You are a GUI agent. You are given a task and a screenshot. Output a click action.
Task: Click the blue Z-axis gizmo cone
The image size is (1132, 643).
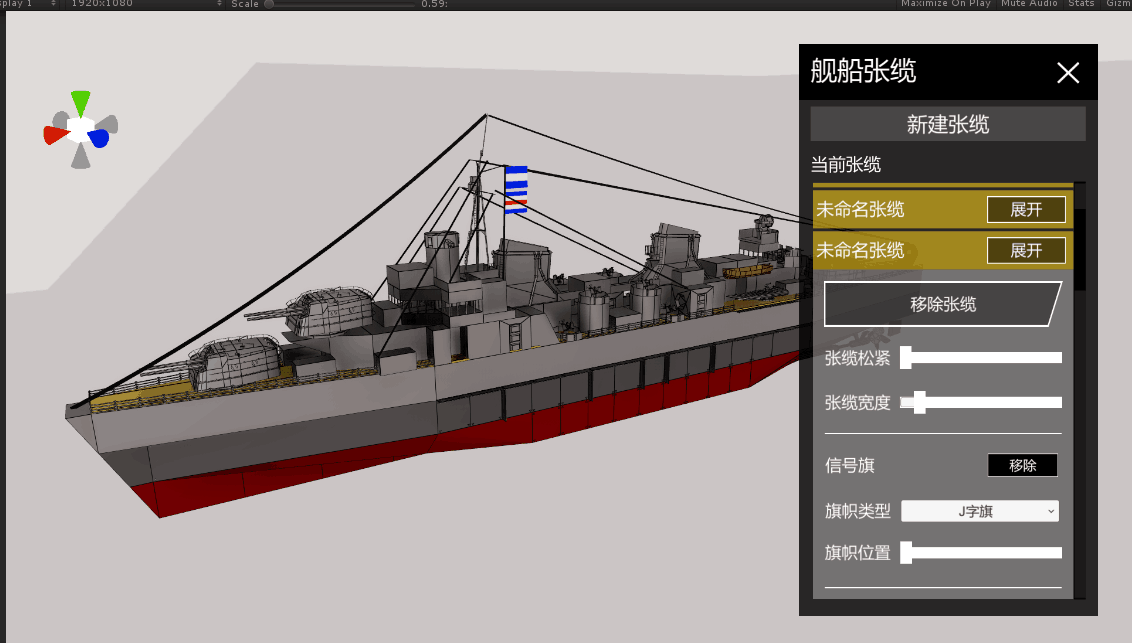pyautogui.click(x=100, y=138)
